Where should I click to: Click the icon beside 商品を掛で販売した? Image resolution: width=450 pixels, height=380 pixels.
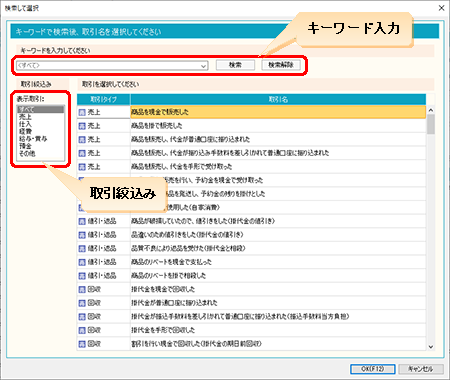pyautogui.click(x=82, y=126)
